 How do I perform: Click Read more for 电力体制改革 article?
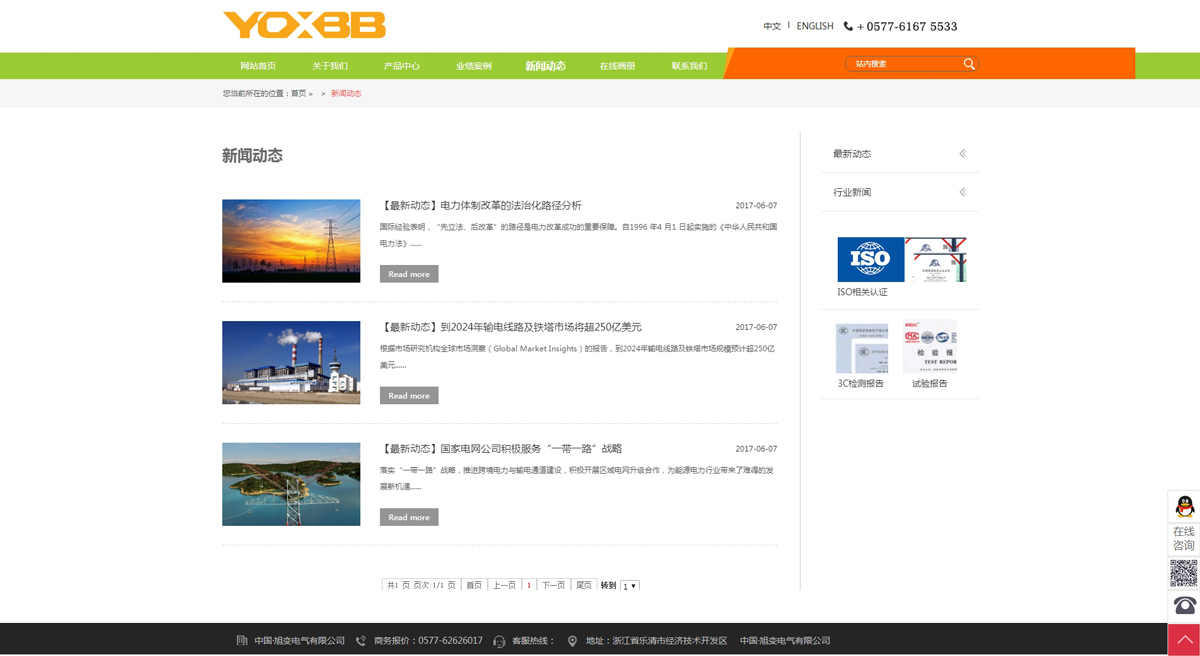[x=409, y=274]
